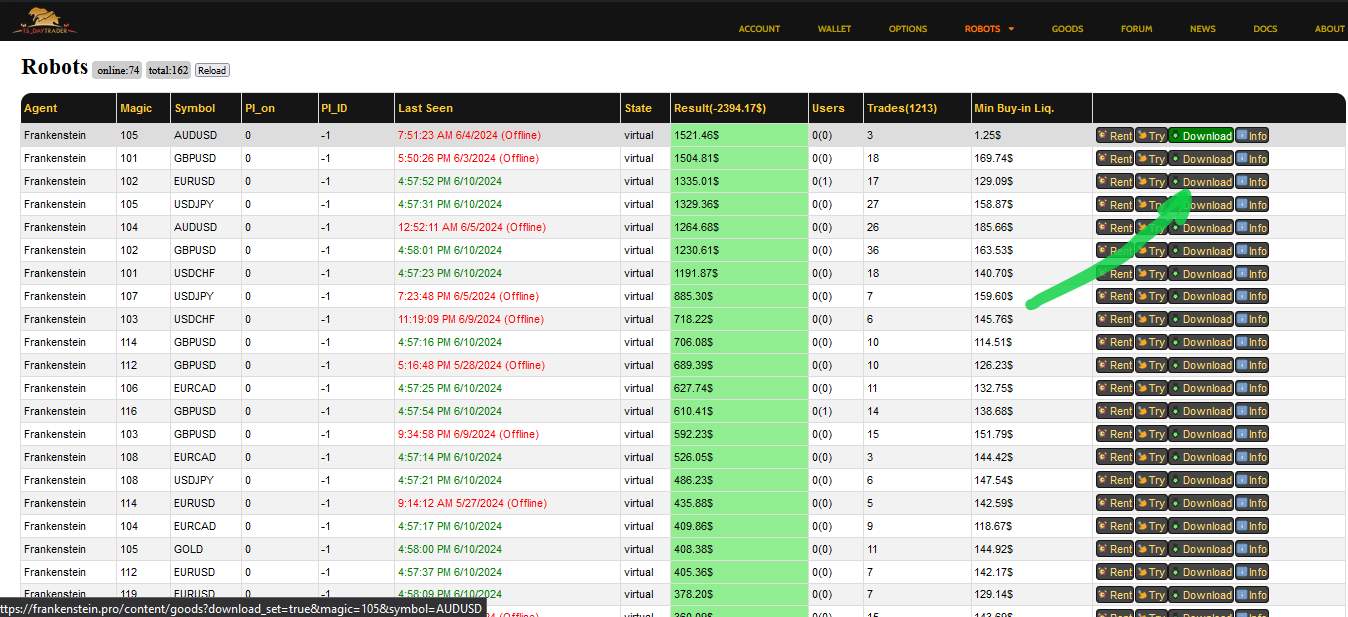The height and width of the screenshot is (617, 1348).
Task: Click the Last Seen column header
Action: pos(425,108)
